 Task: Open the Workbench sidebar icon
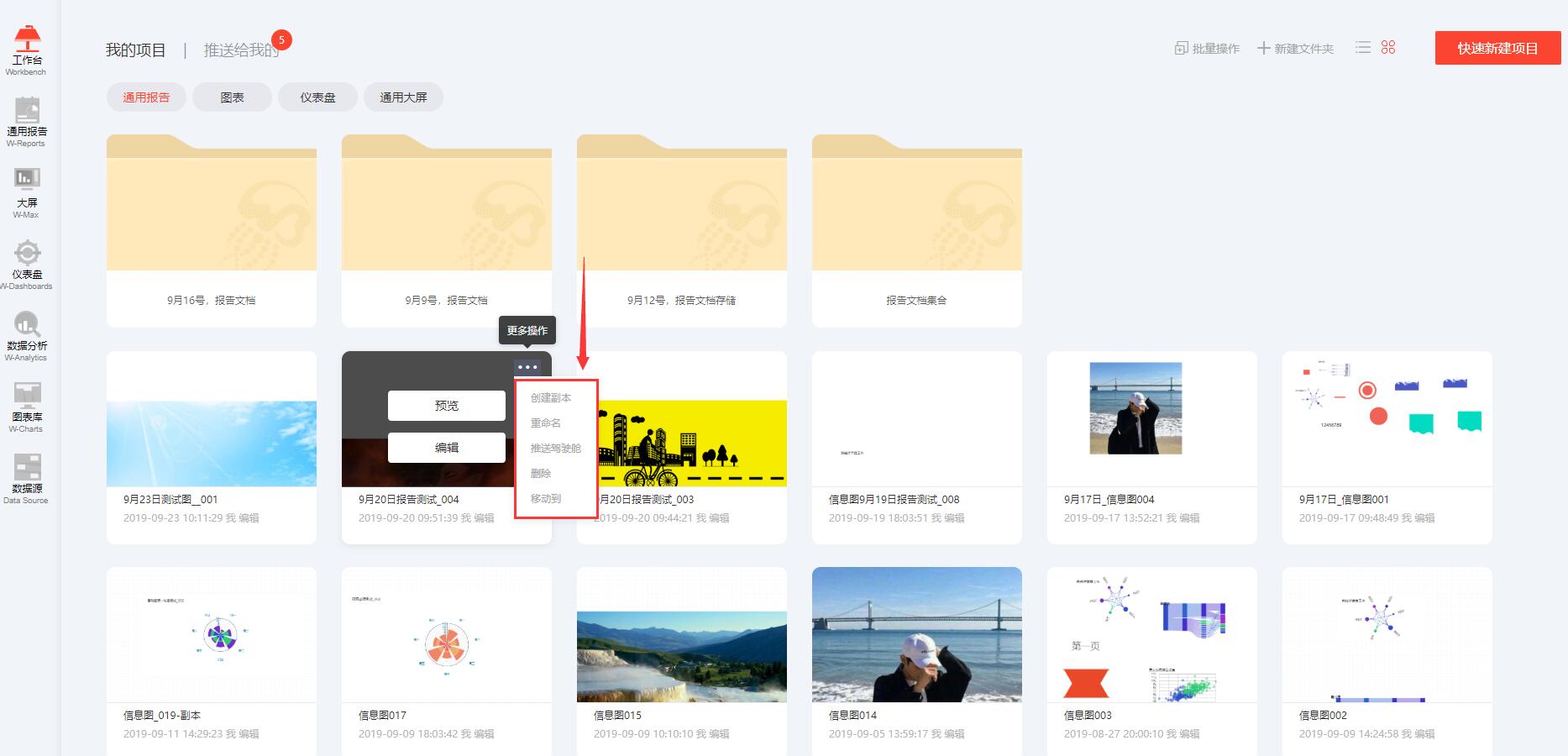click(27, 49)
